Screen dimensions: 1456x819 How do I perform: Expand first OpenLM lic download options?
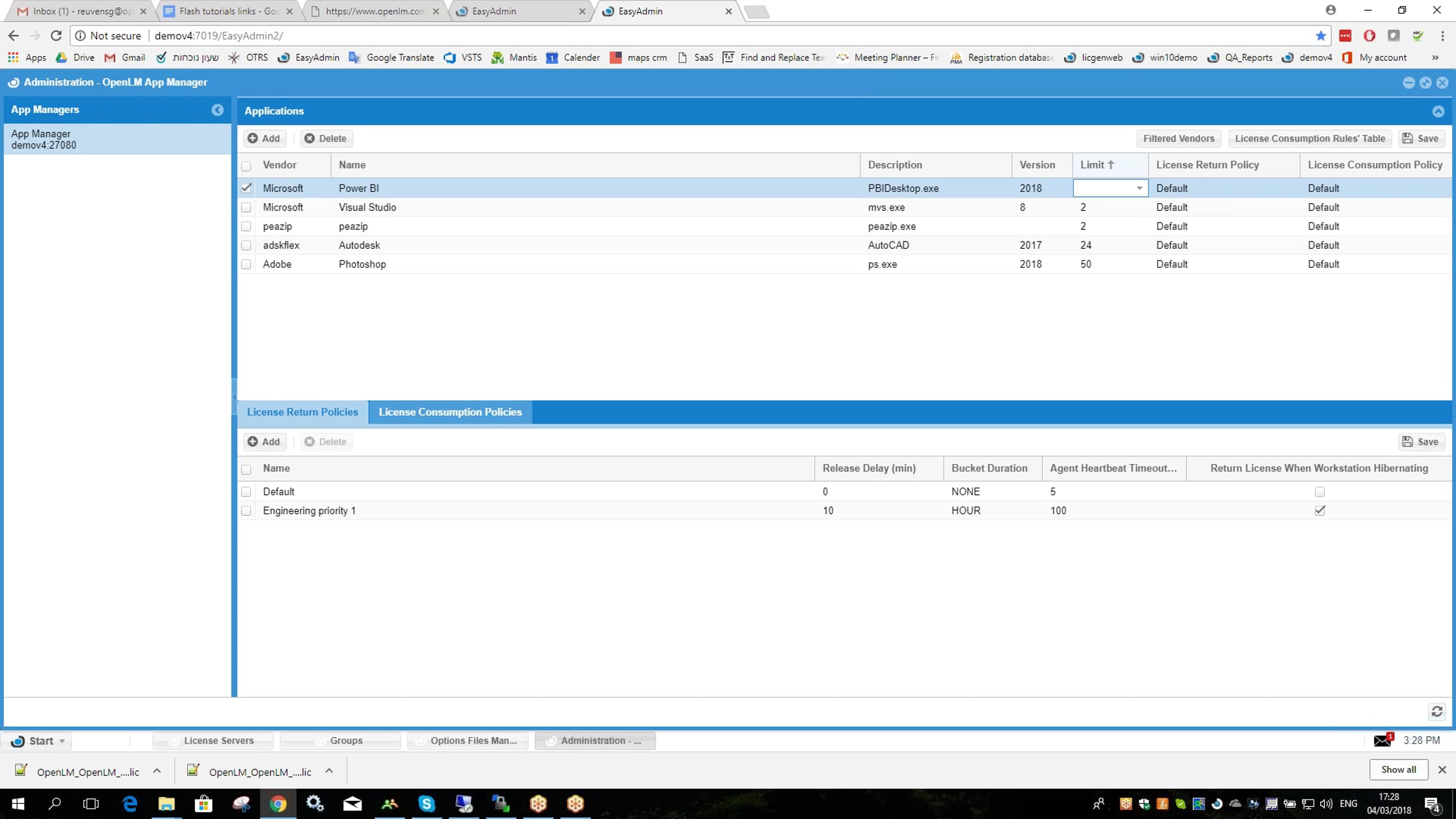[157, 771]
